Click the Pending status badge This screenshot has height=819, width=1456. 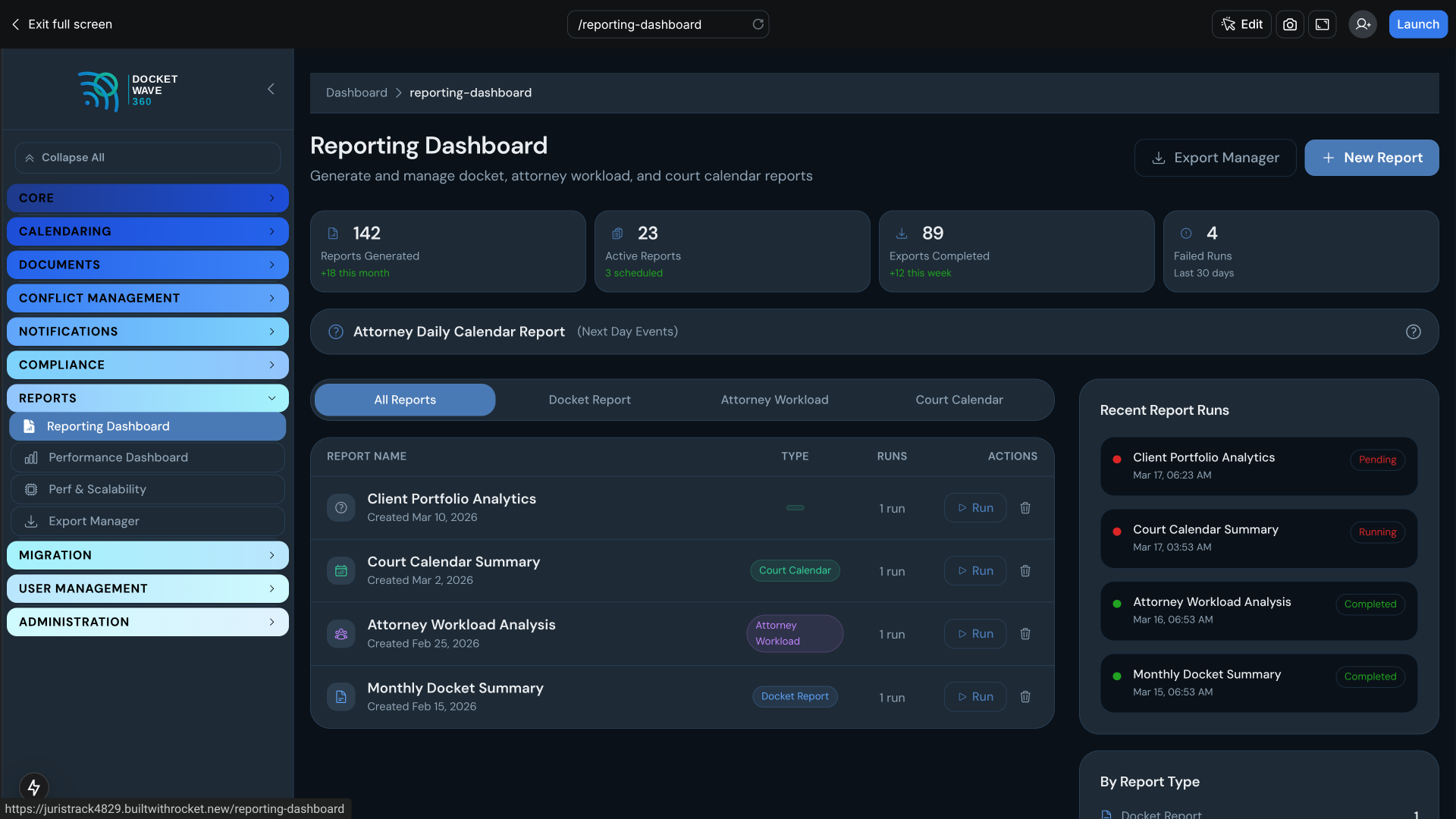(x=1377, y=460)
